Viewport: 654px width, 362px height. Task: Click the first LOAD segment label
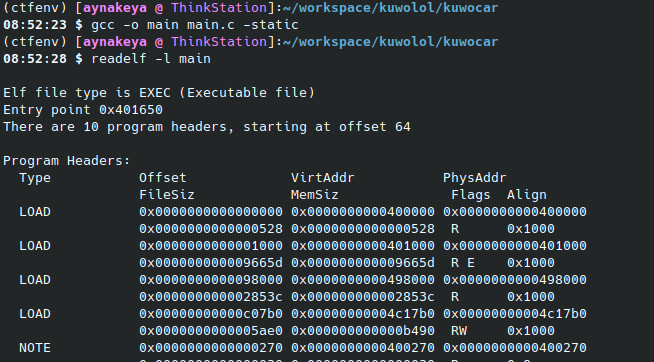click(35, 212)
